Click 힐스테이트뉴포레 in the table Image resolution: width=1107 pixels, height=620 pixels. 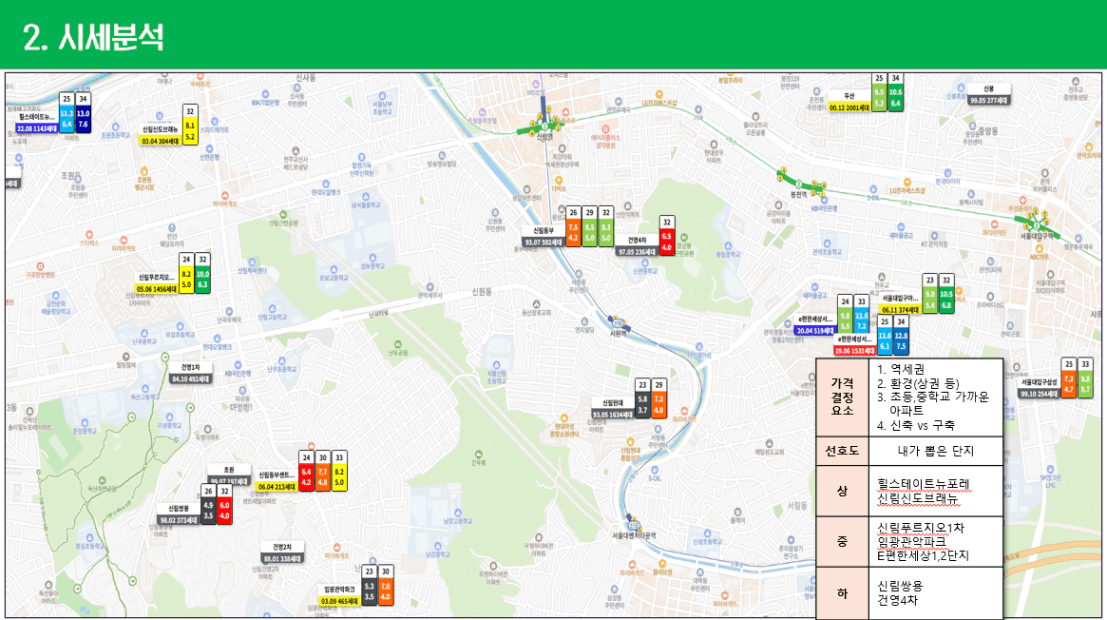click(924, 484)
